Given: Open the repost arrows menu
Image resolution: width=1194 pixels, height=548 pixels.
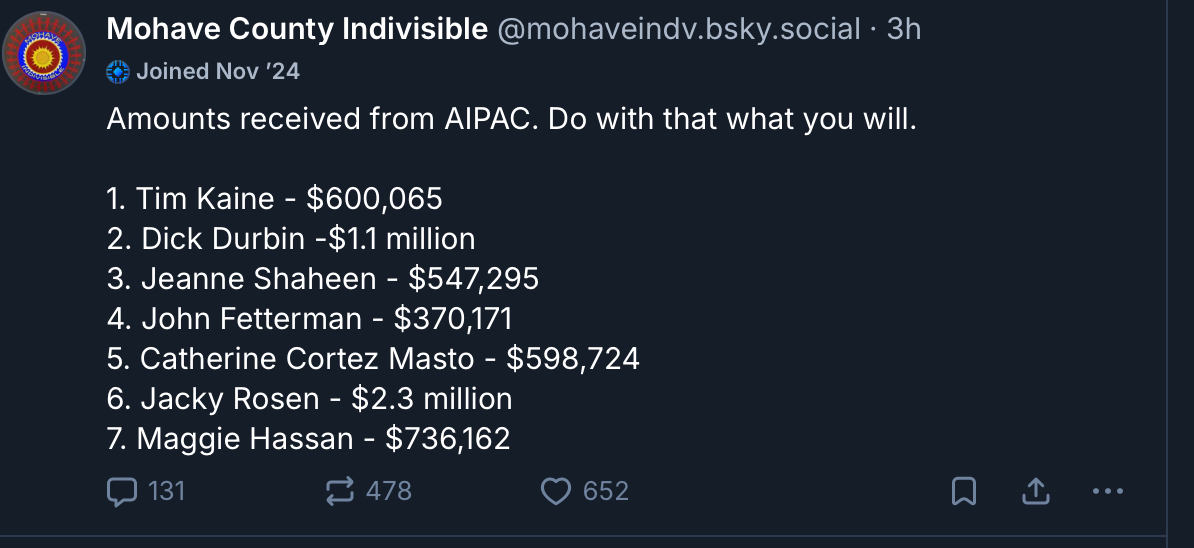Looking at the screenshot, I should coord(340,491).
